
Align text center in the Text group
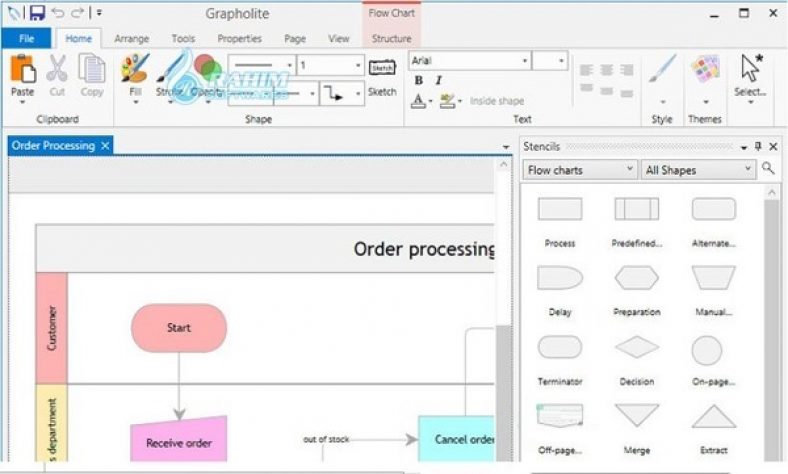606,70
